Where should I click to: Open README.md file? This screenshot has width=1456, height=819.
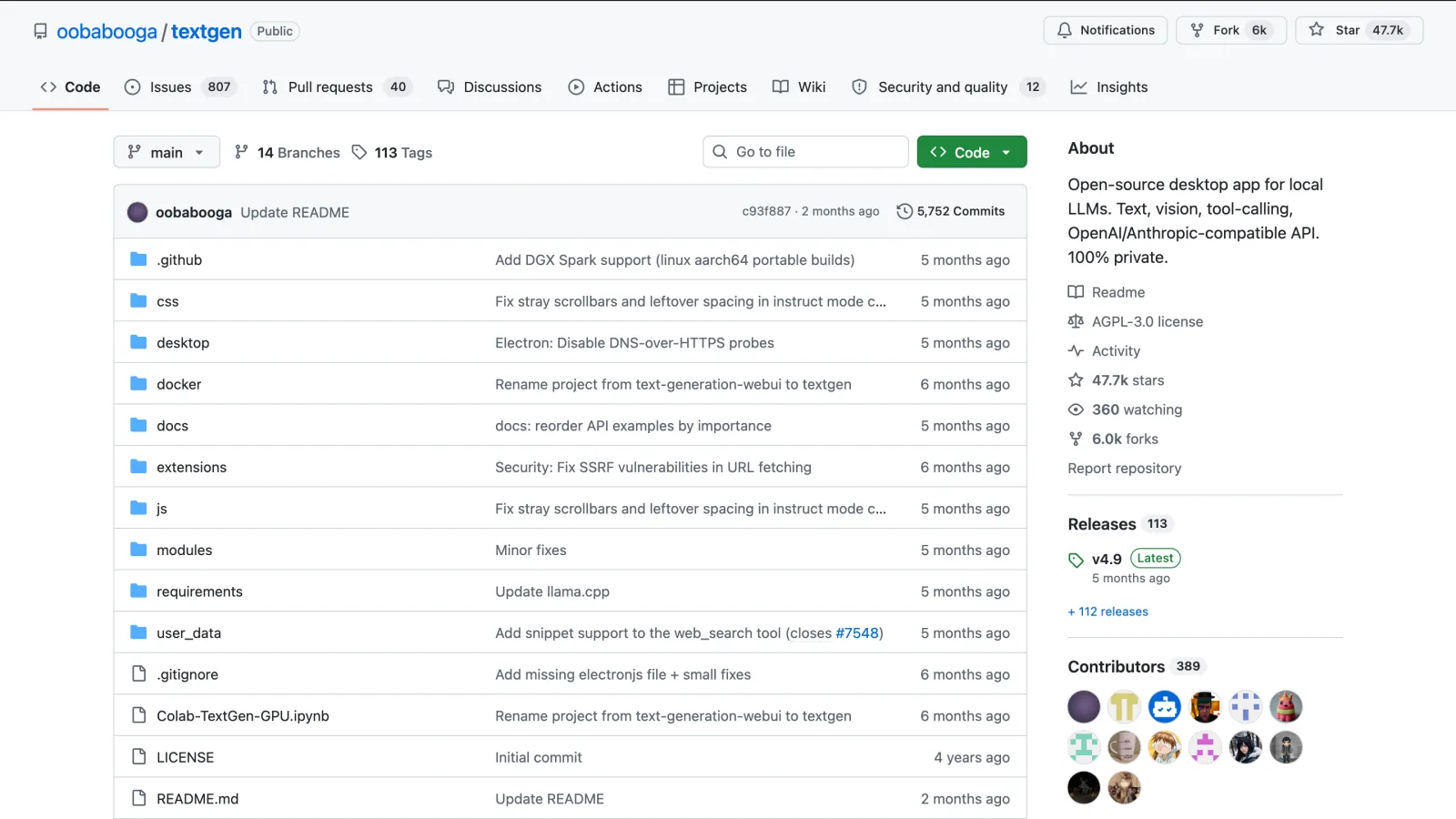point(197,799)
